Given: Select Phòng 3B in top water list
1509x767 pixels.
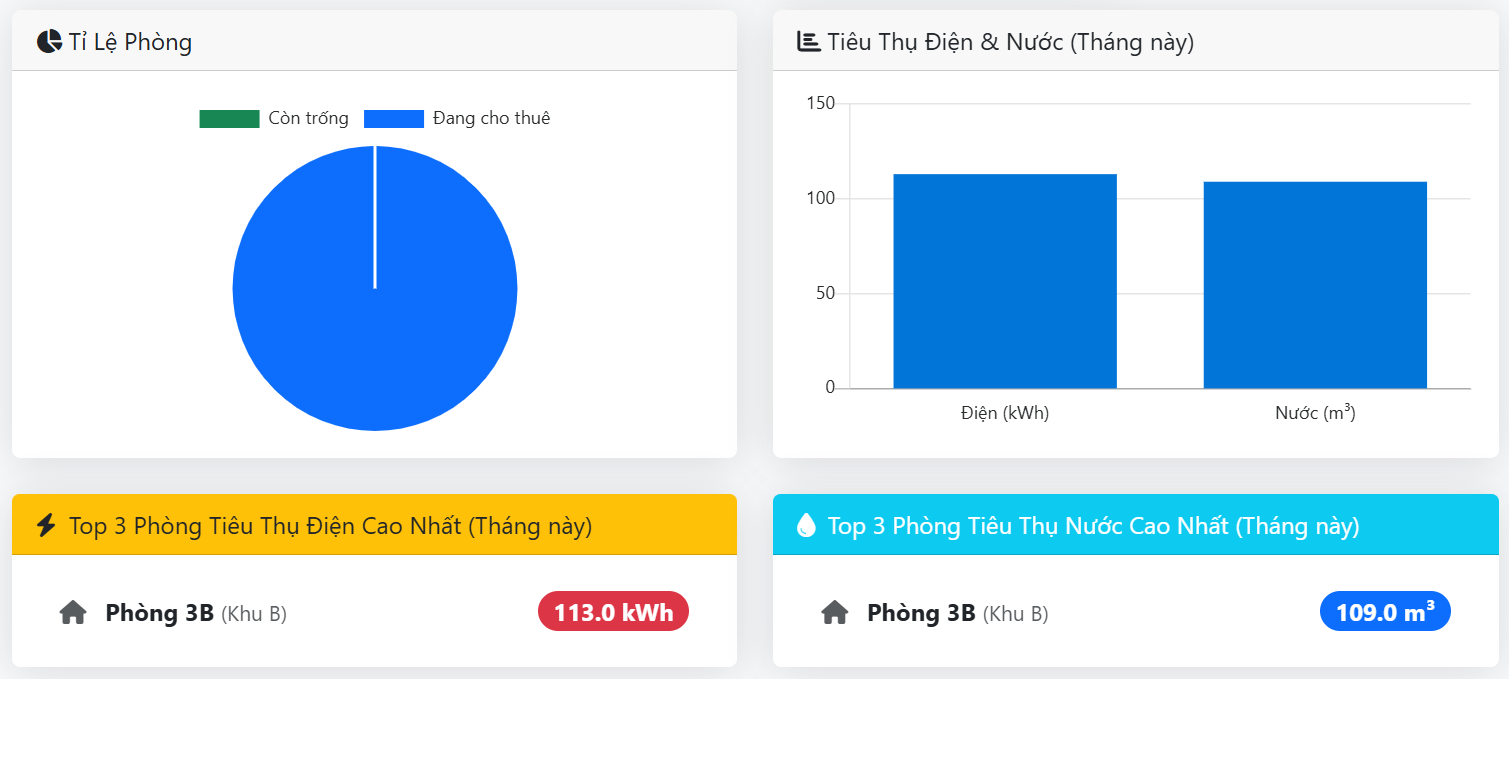Looking at the screenshot, I should (x=921, y=613).
